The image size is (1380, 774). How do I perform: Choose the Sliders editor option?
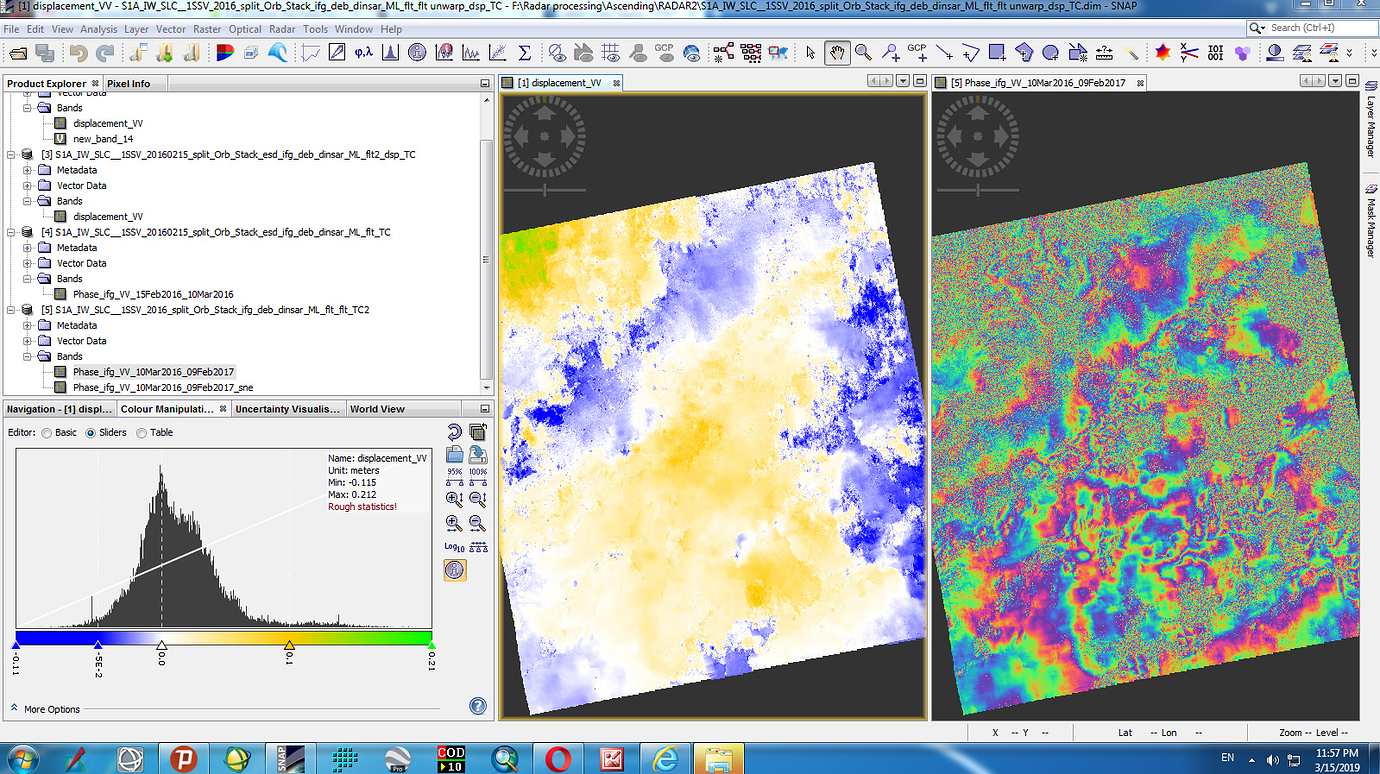(92, 433)
